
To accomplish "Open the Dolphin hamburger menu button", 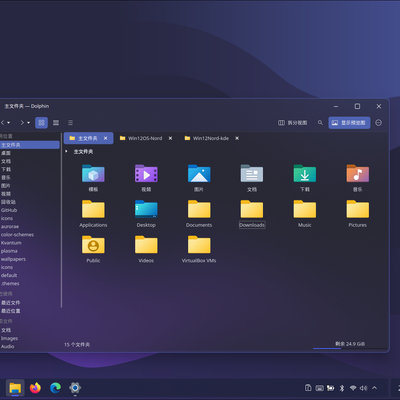I will (378, 123).
